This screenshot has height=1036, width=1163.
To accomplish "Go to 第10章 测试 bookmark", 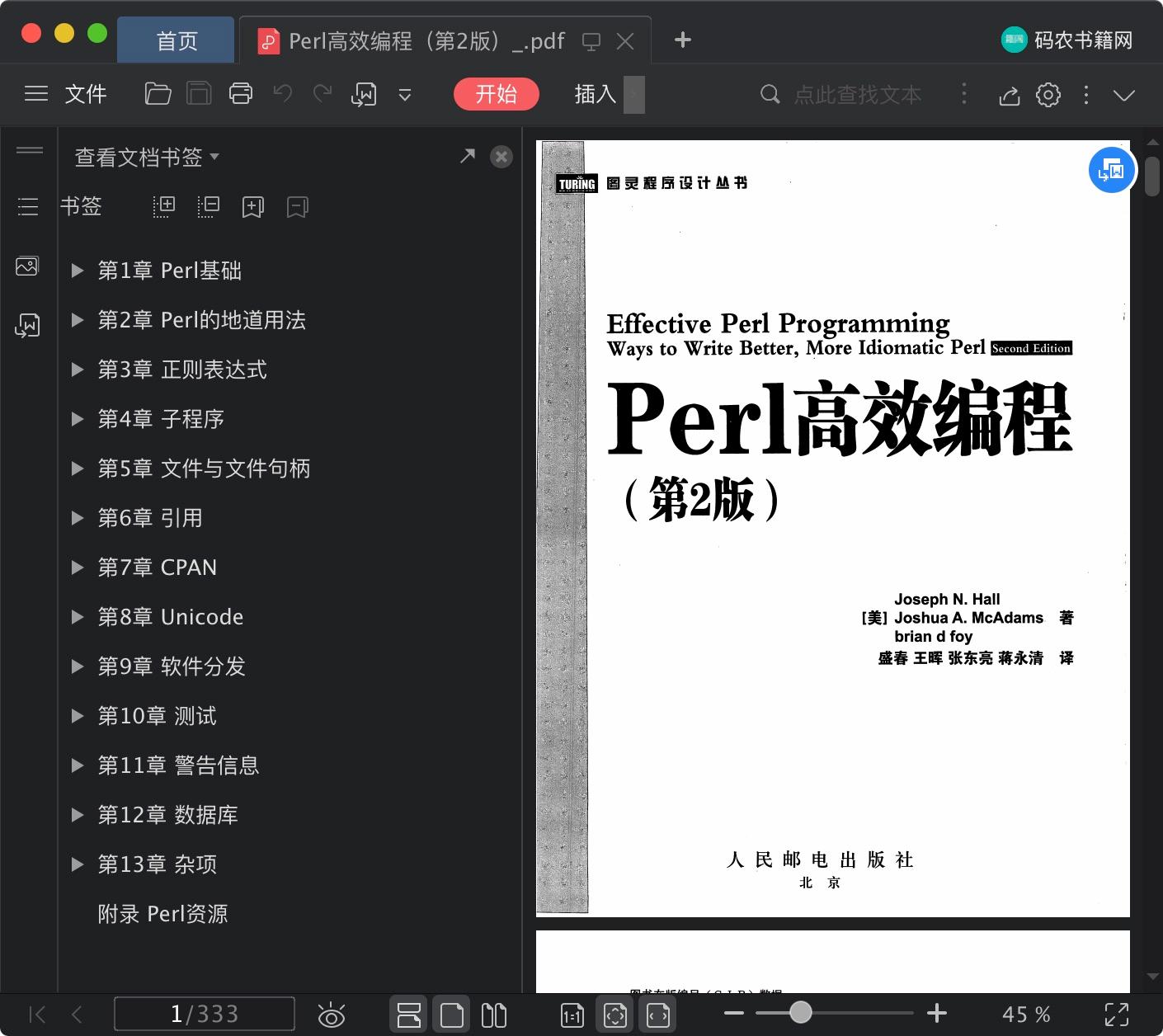I will coord(158,716).
